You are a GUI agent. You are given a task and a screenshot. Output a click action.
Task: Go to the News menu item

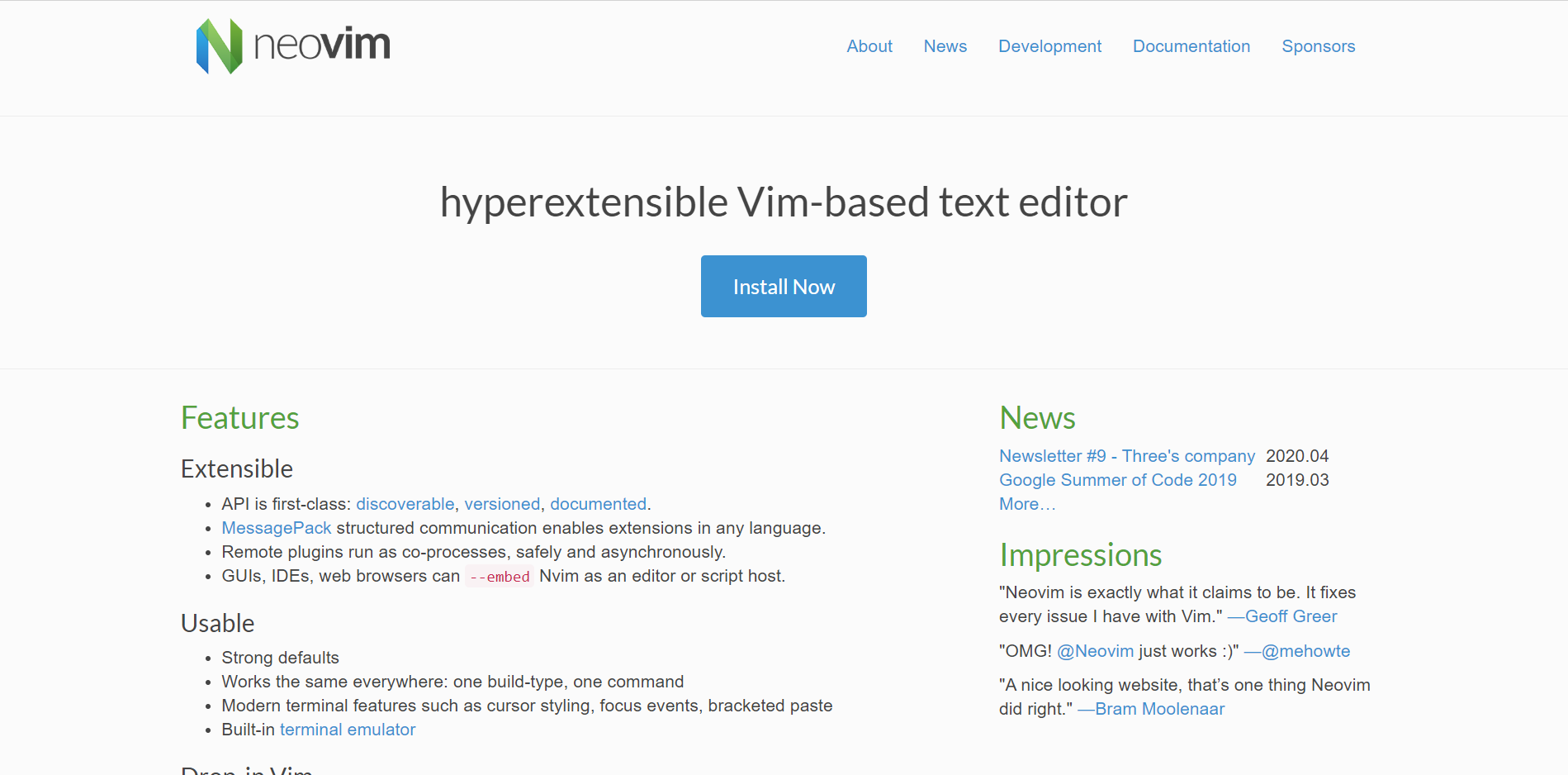[945, 46]
